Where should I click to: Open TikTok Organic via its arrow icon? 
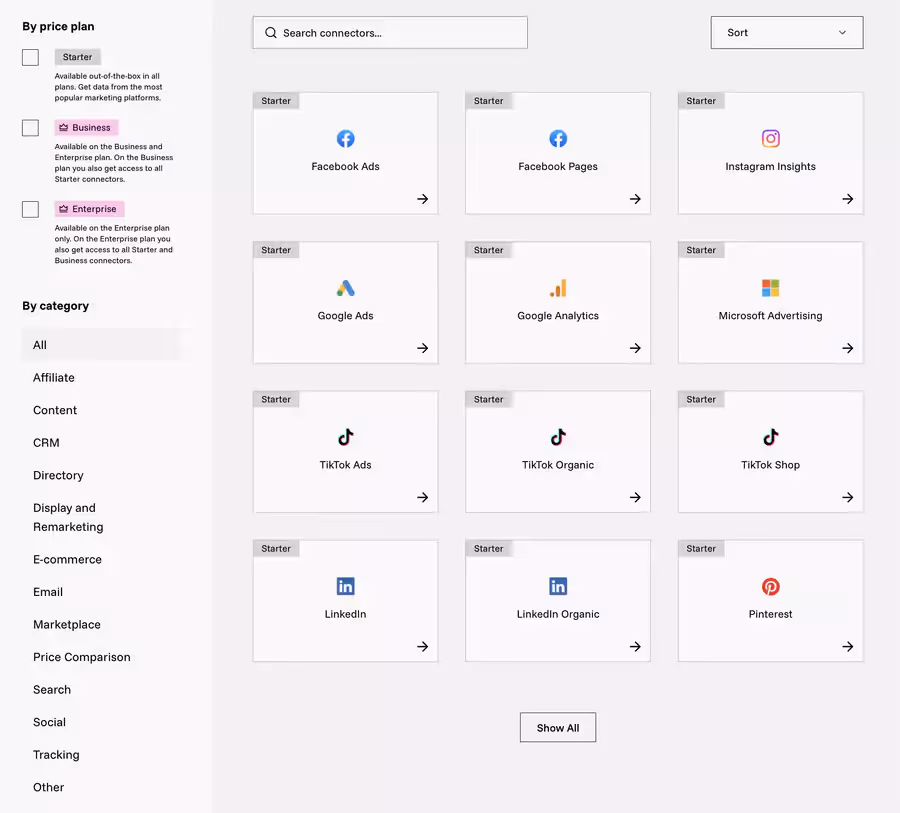click(x=635, y=497)
